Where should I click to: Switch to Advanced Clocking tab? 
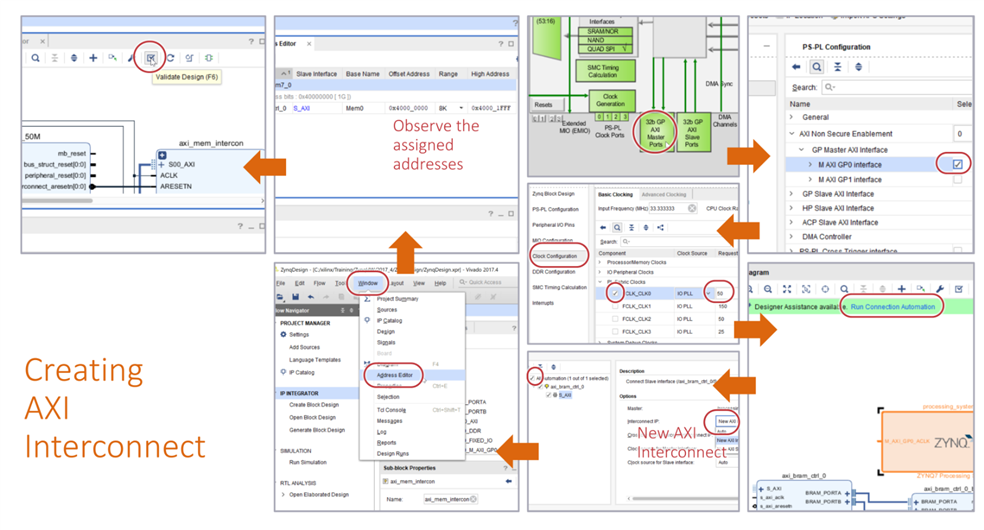pyautogui.click(x=664, y=194)
